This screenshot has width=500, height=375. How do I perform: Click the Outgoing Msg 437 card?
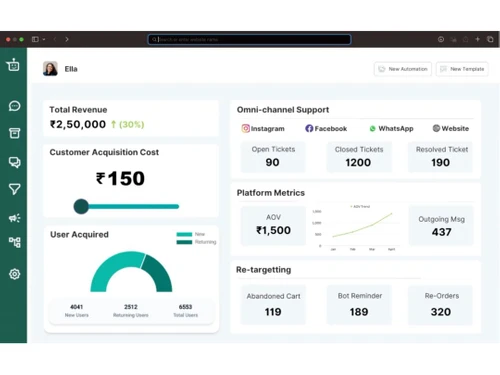click(441, 226)
